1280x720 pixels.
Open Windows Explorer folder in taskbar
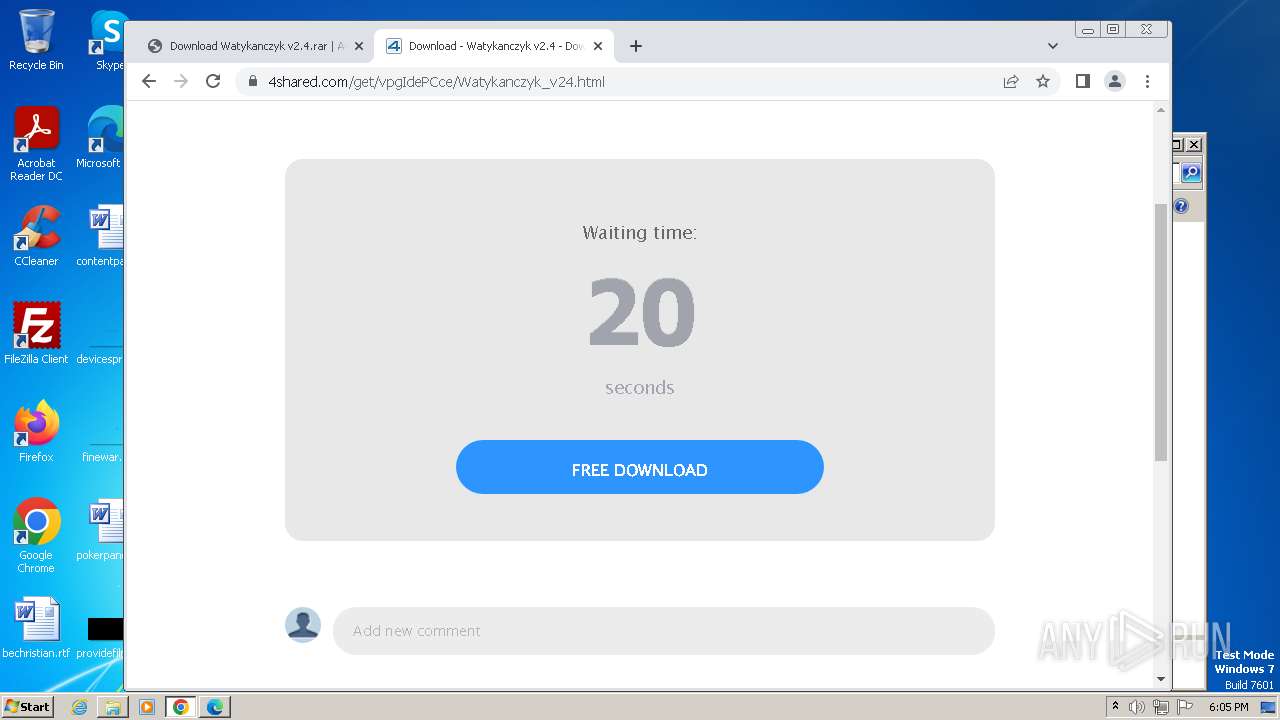(x=113, y=707)
